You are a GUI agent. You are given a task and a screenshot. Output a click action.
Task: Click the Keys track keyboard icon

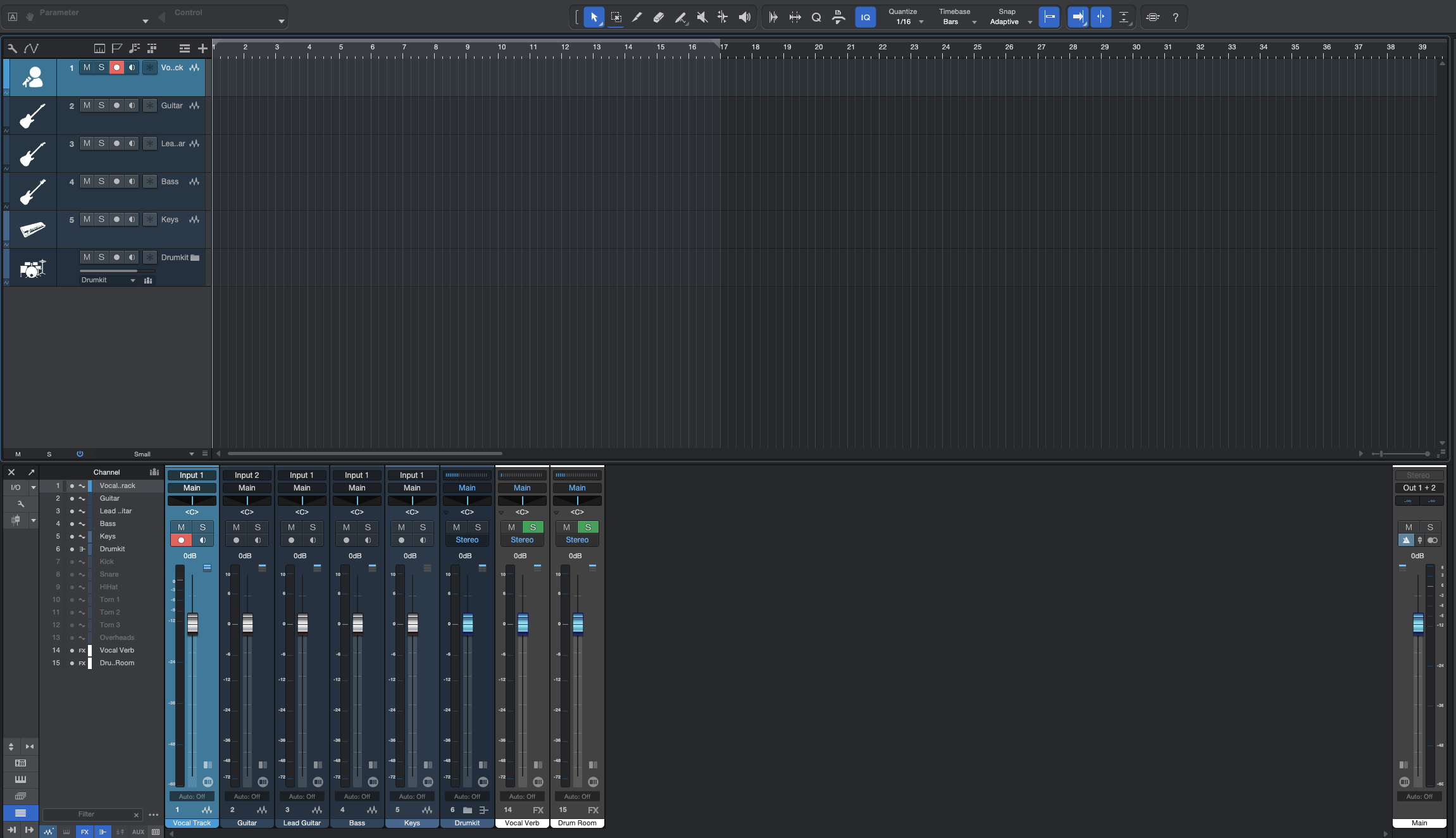pyautogui.click(x=32, y=229)
